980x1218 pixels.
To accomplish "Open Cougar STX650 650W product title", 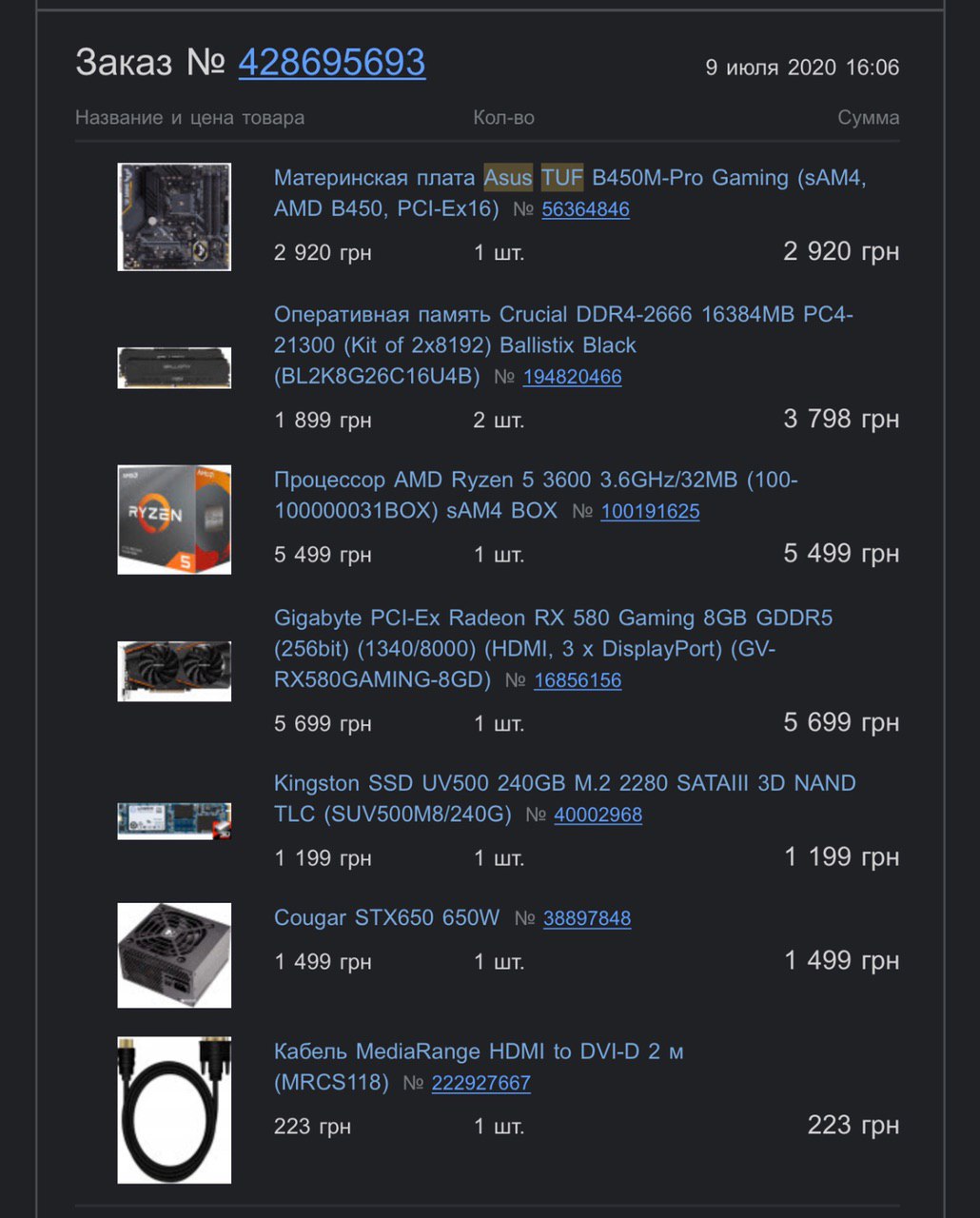I will [x=386, y=917].
